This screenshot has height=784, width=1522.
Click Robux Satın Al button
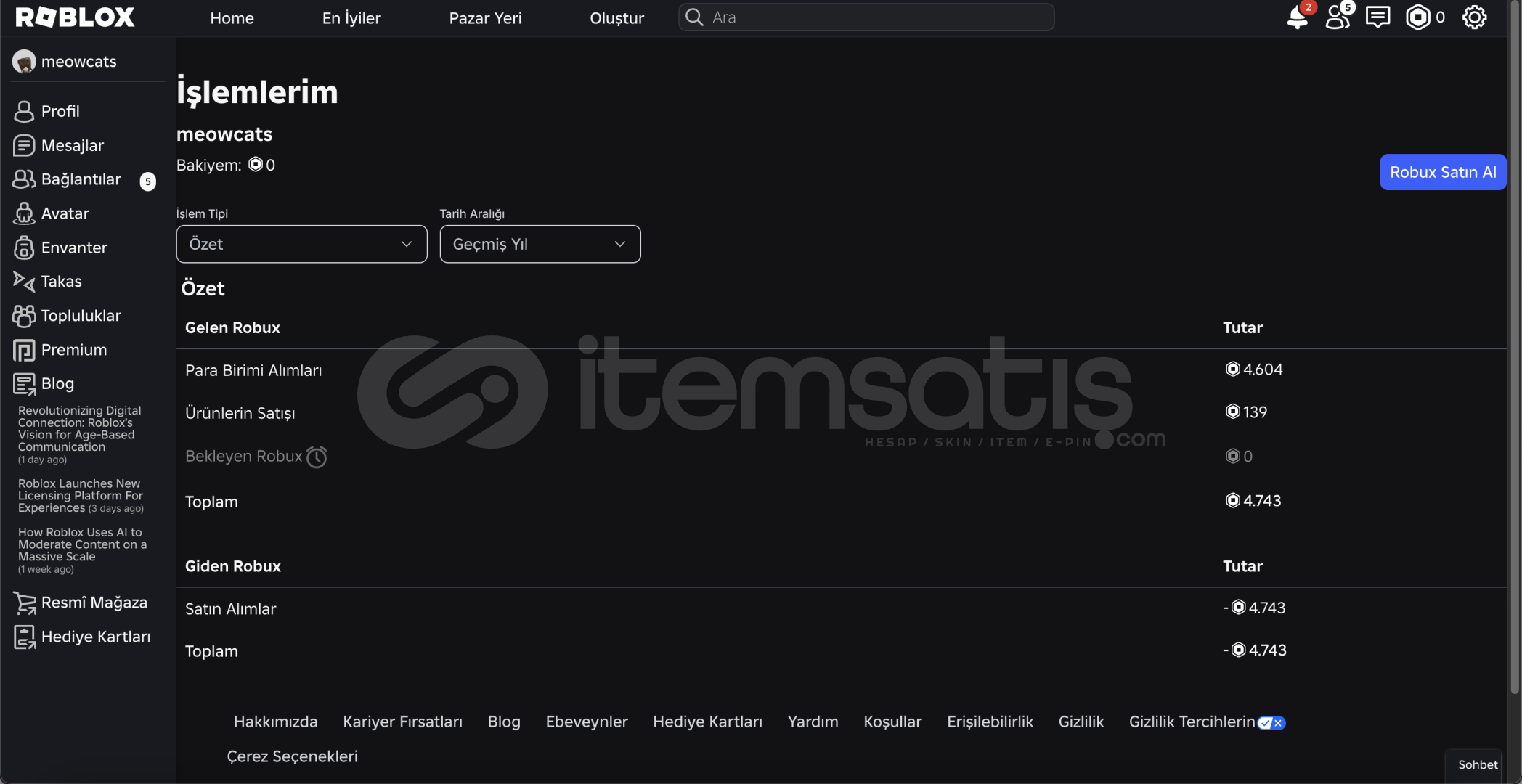[1443, 172]
